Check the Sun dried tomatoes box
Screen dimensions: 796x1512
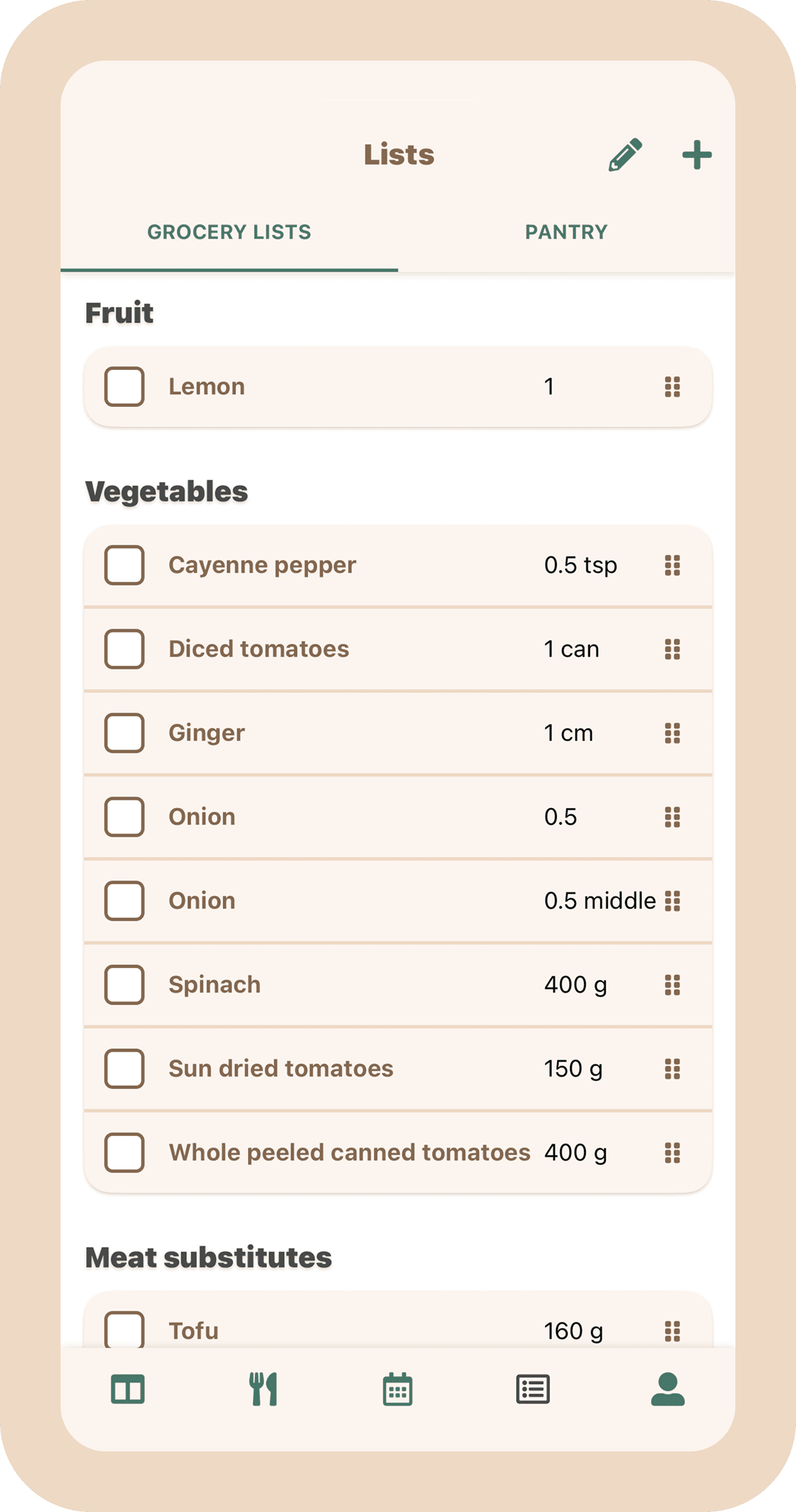coord(124,1069)
